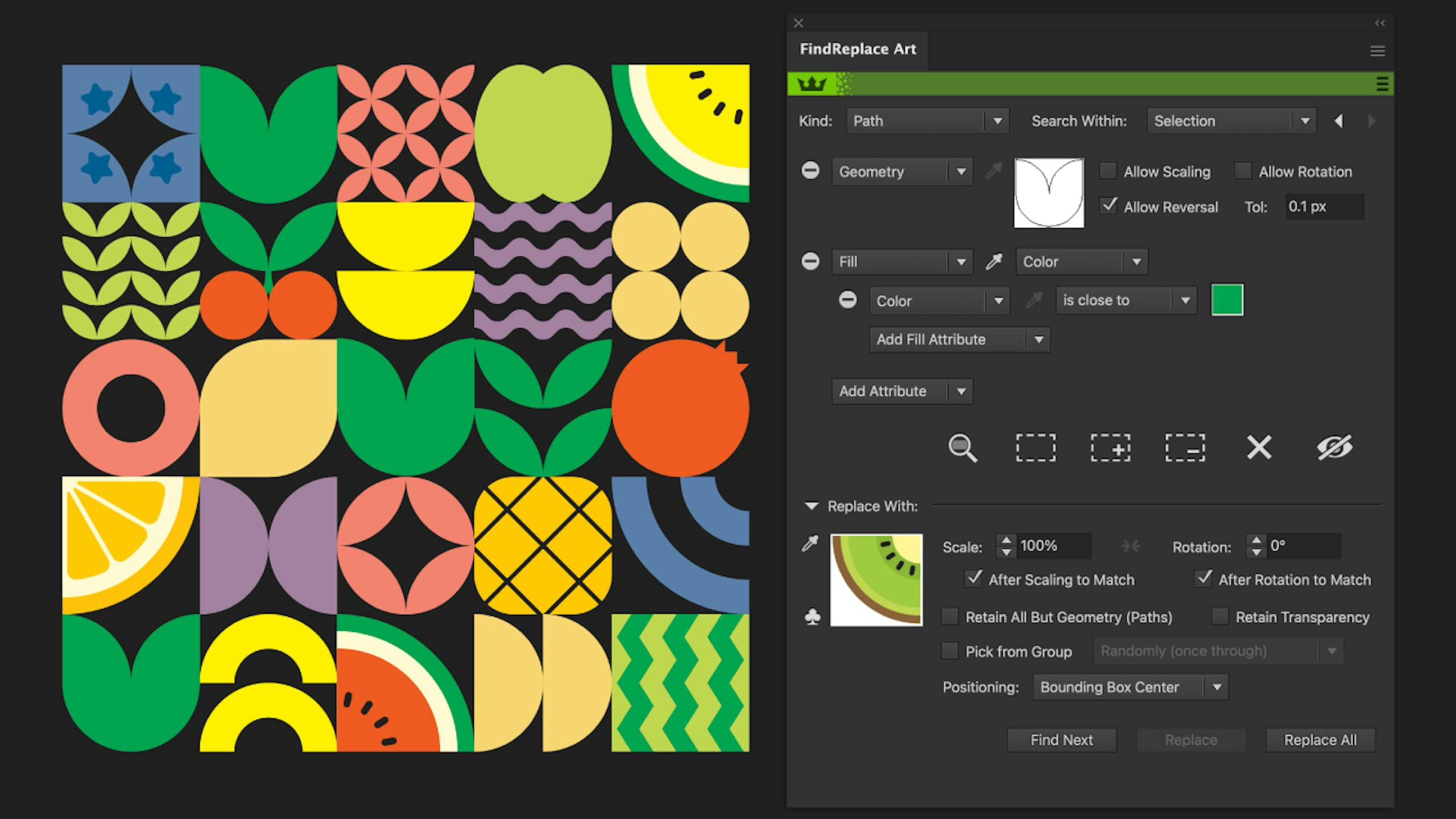The height and width of the screenshot is (819, 1456).
Task: Remove the Geometry attribute with minus icon
Action: [x=810, y=171]
